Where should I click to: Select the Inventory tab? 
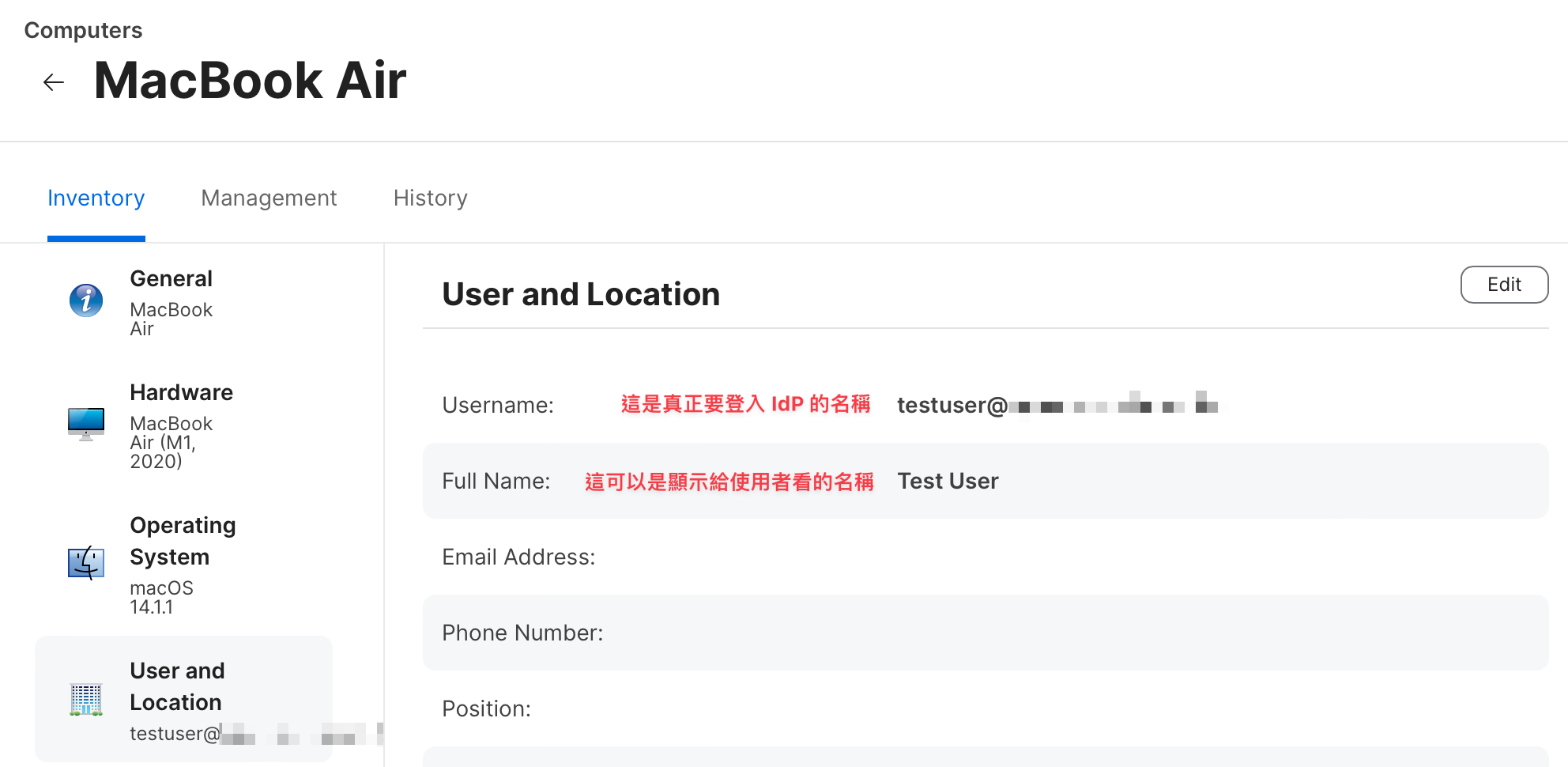(96, 198)
